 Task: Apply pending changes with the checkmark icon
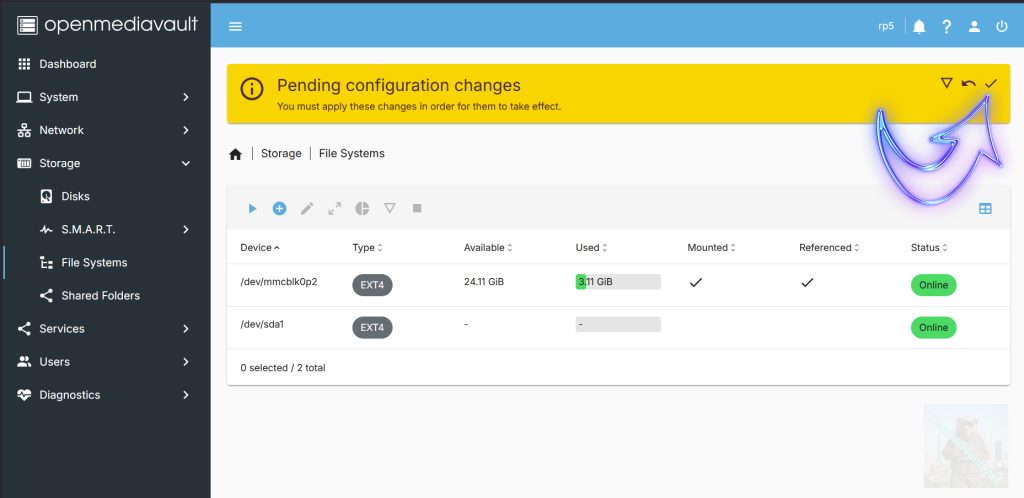[990, 83]
